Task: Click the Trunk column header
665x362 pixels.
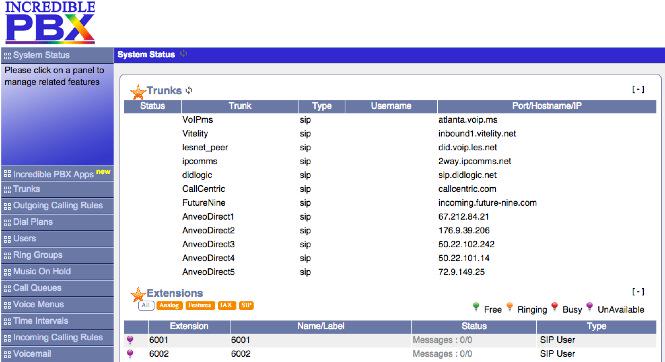Action: click(240, 106)
